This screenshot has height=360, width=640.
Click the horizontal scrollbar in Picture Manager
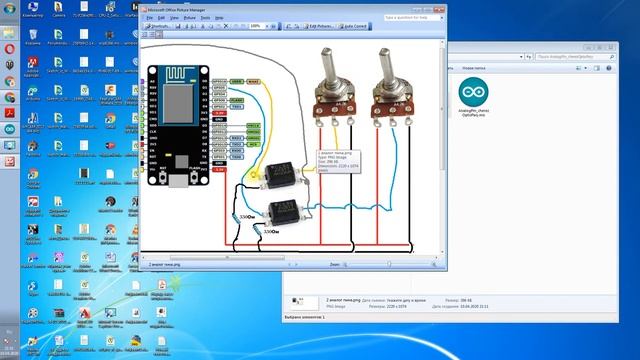pos(227,258)
